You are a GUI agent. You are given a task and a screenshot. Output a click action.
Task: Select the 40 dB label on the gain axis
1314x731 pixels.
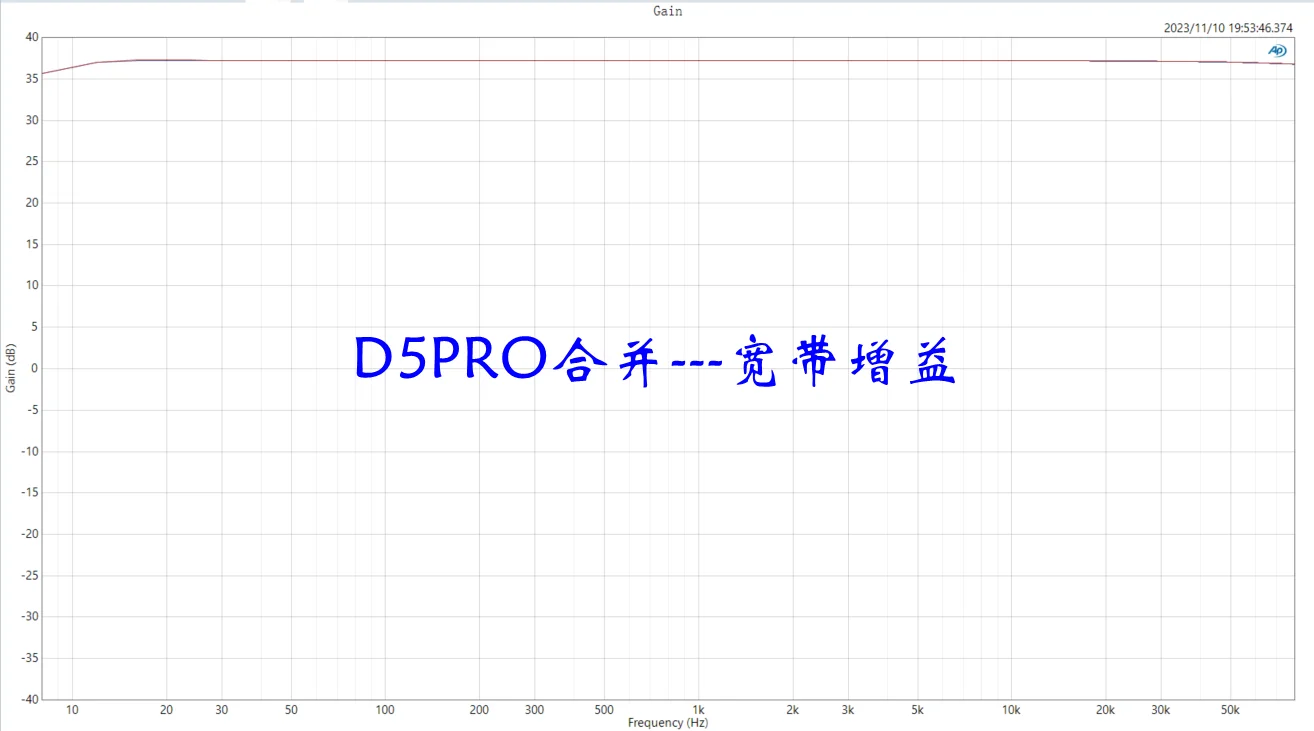pos(32,37)
